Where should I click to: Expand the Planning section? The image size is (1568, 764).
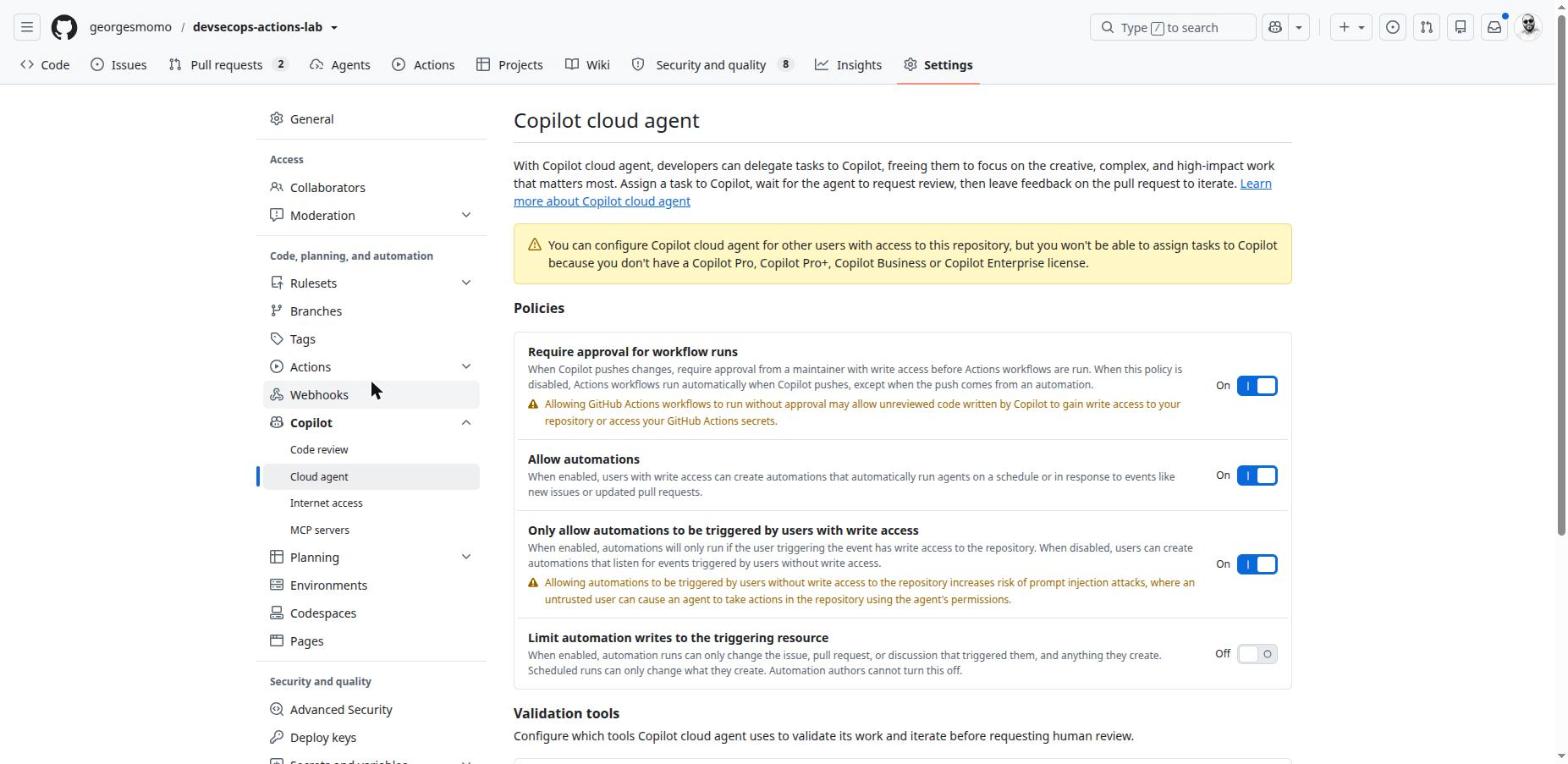coord(466,557)
